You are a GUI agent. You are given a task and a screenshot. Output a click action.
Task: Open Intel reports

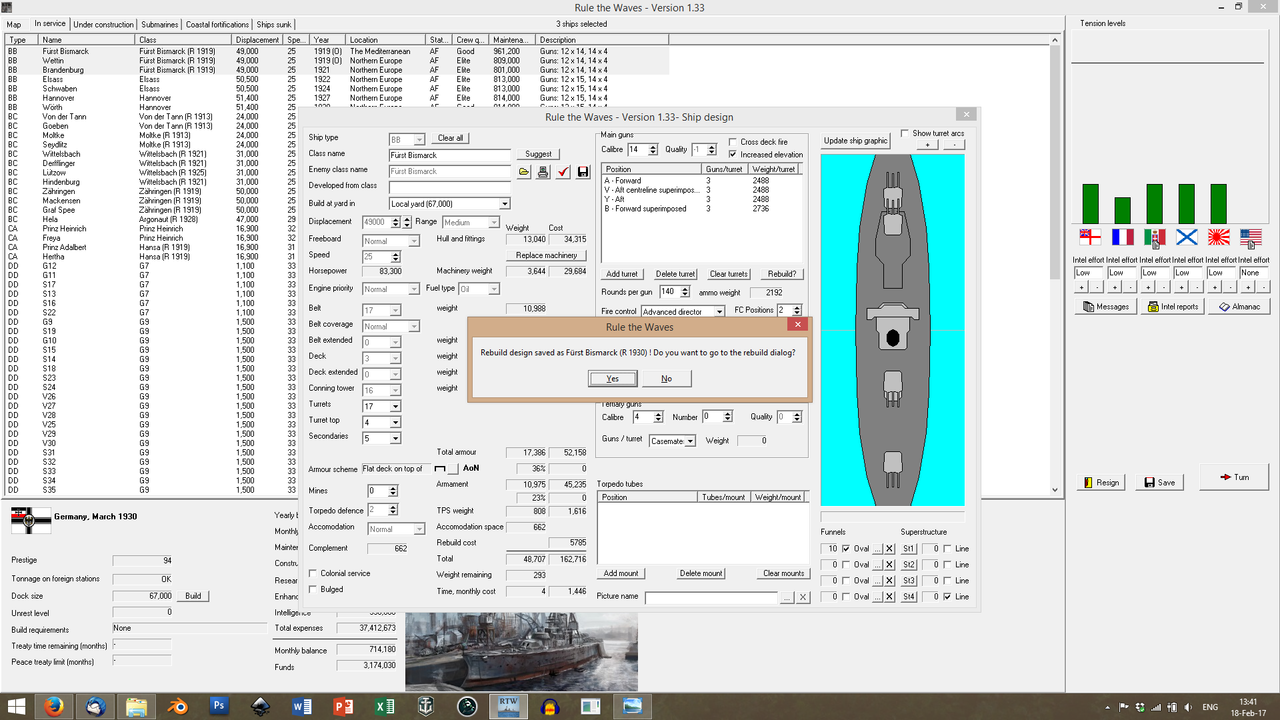coord(1172,307)
